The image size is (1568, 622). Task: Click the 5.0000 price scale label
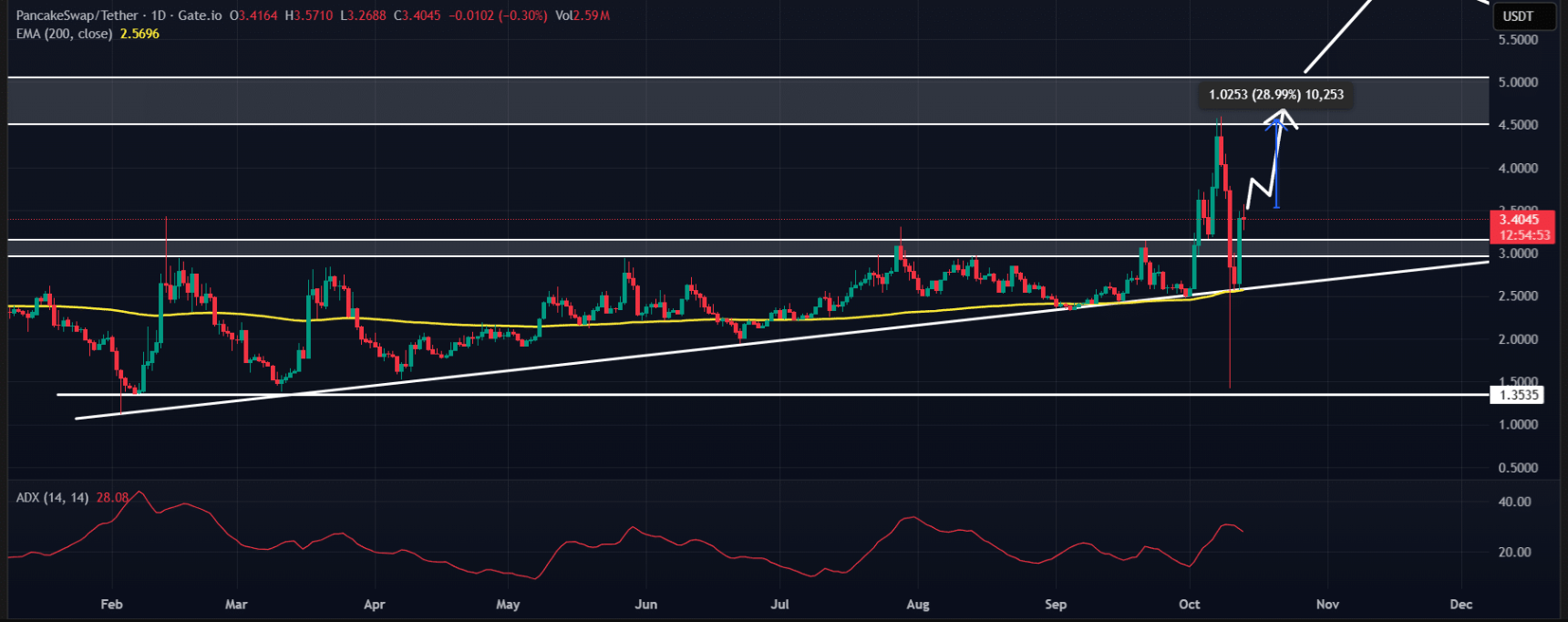click(1518, 82)
